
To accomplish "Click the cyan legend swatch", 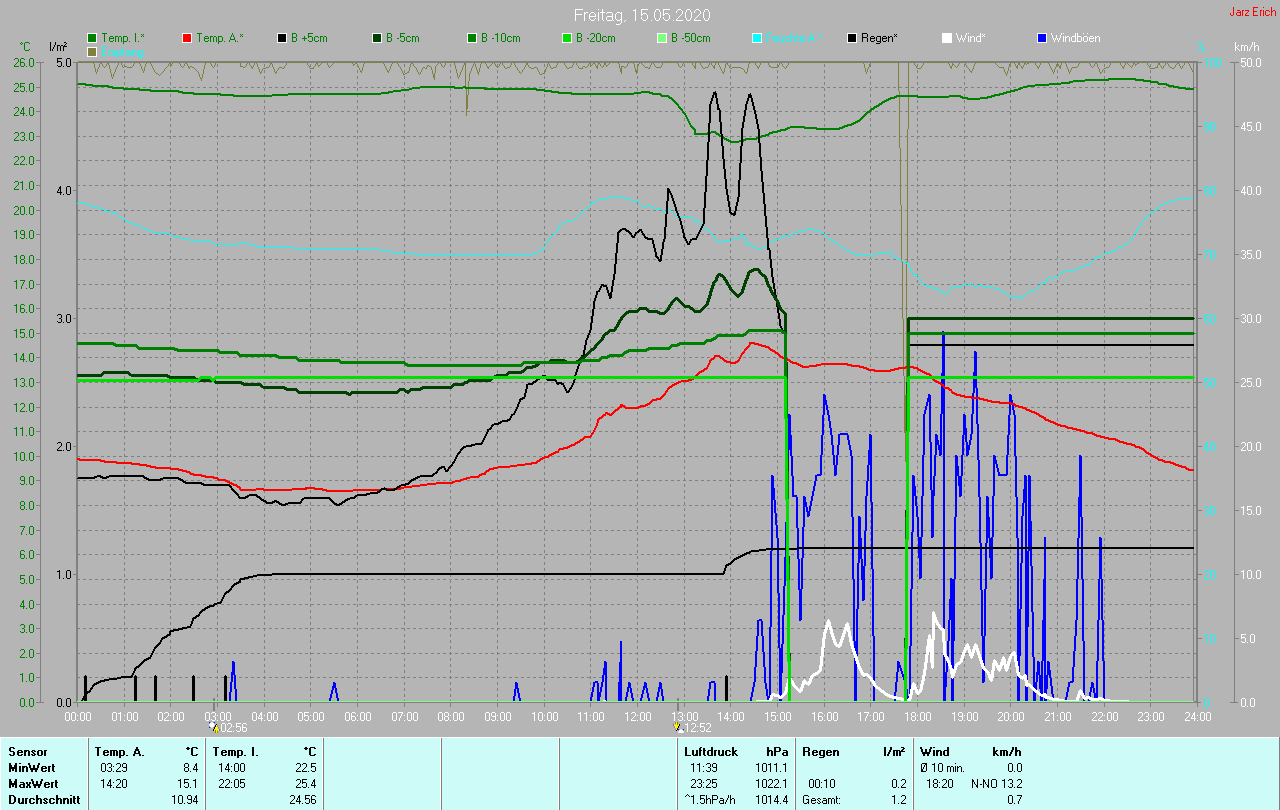I will (757, 38).
